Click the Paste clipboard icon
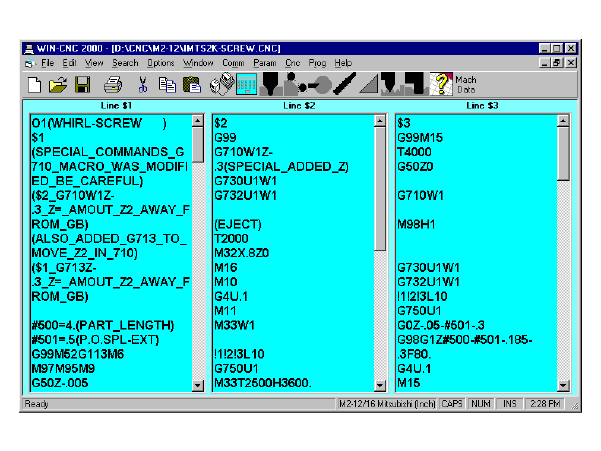601x451 pixels. pos(189,85)
